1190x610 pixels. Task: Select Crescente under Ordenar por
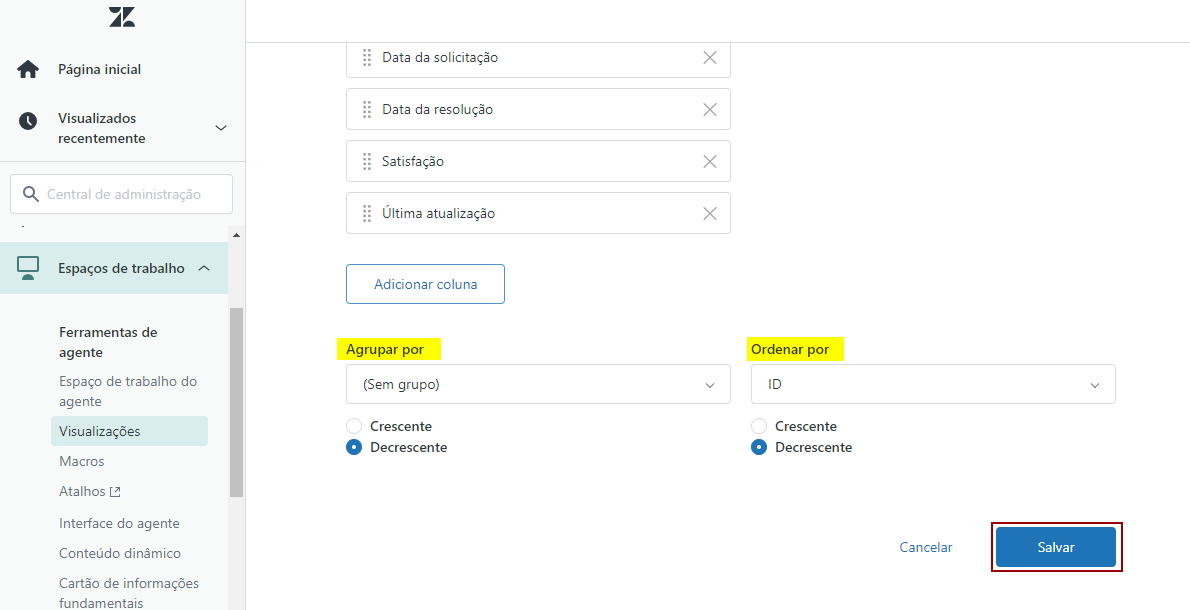click(x=759, y=426)
